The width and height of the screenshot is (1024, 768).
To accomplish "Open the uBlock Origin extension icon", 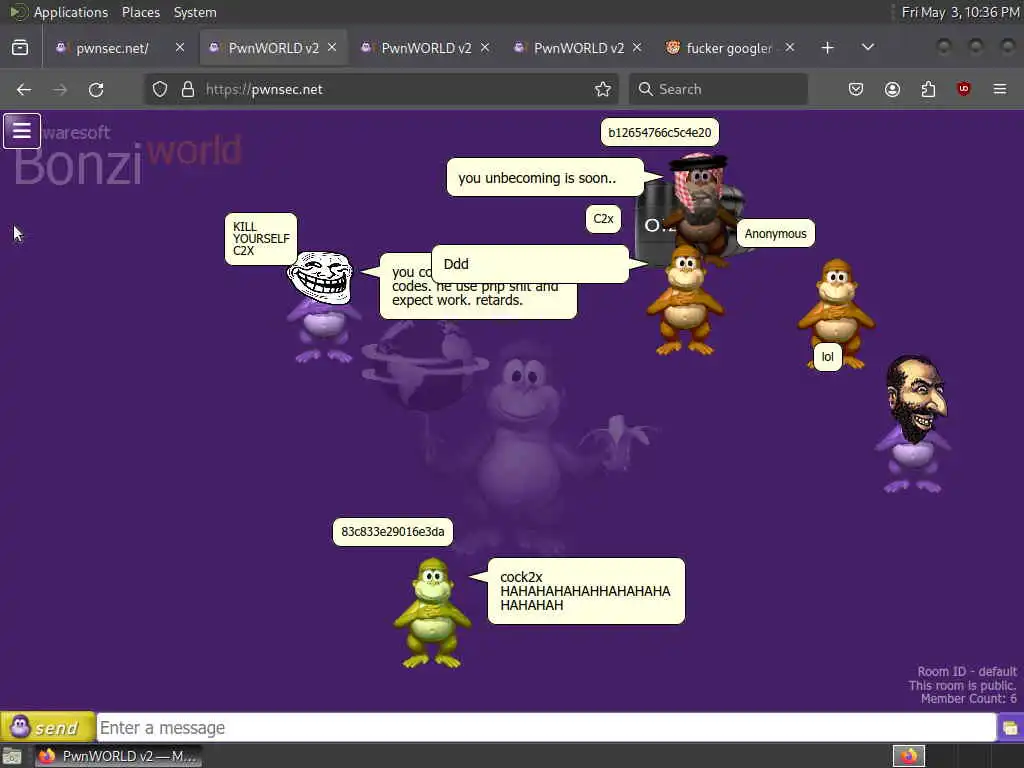I will pos(963,89).
